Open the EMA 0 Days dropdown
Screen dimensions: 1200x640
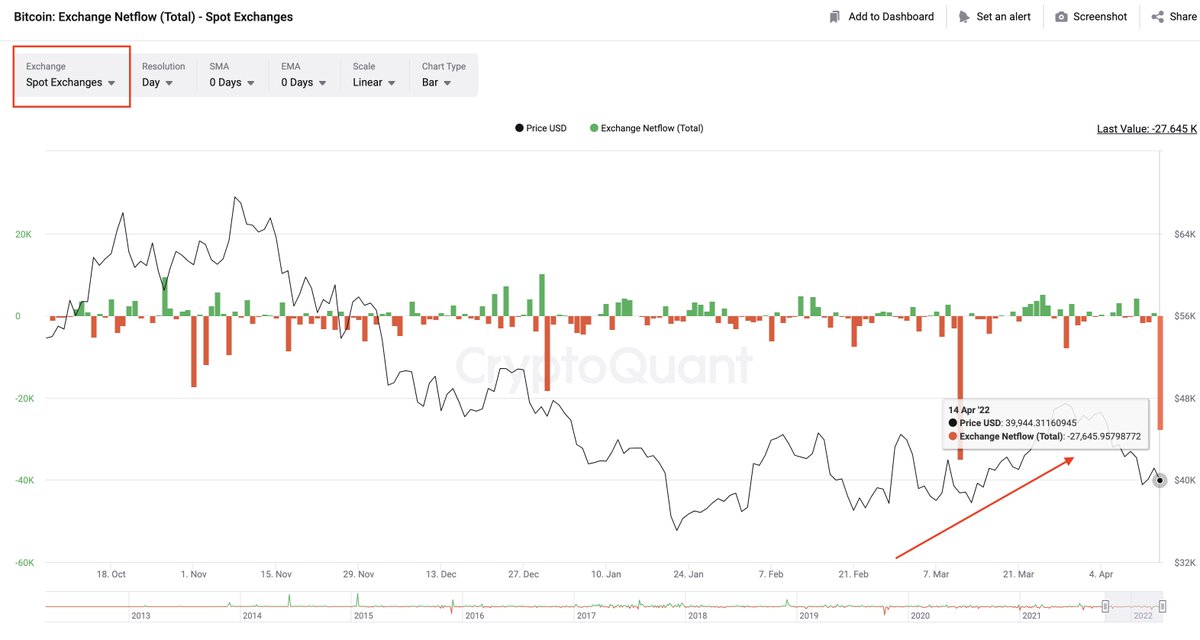tap(304, 75)
